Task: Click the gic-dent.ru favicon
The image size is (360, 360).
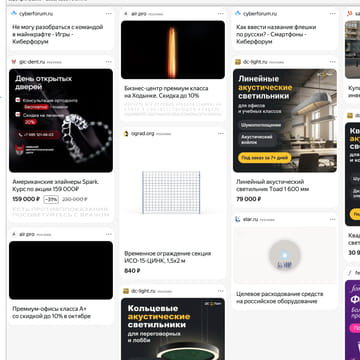Action: [x=14, y=62]
